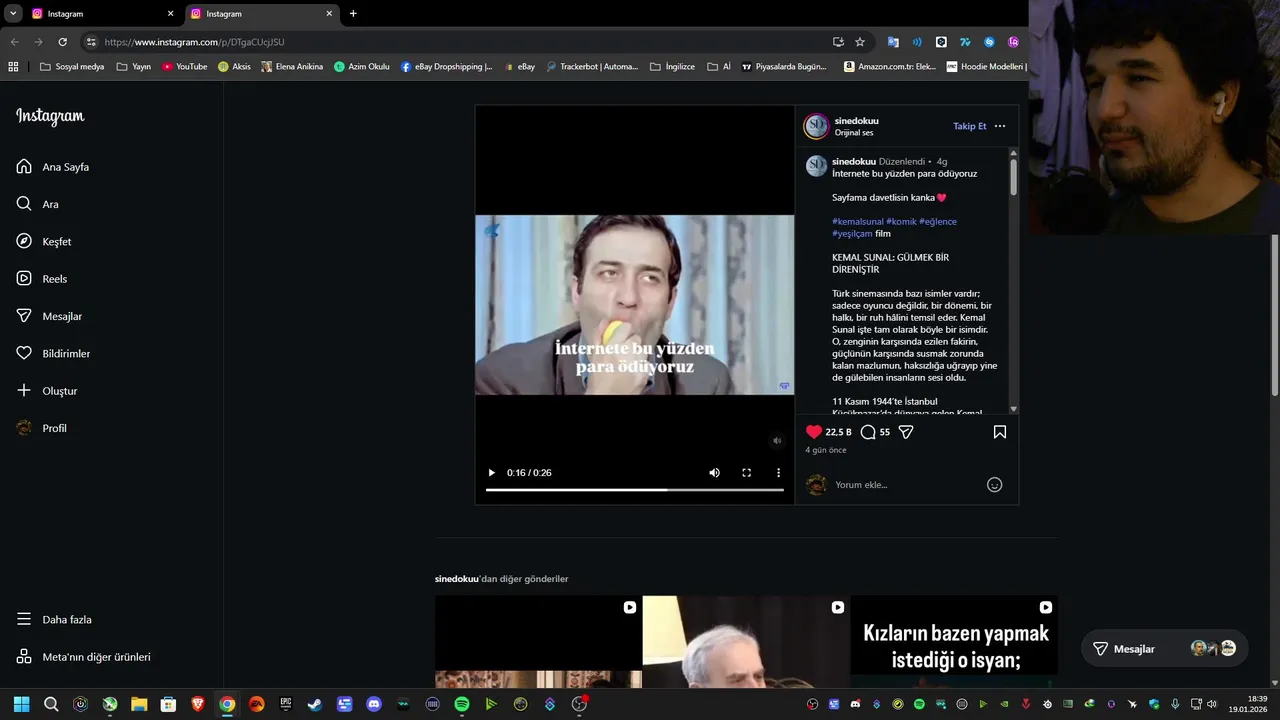Image resolution: width=1280 pixels, height=720 pixels.
Task: Open the emoji picker in the comment box
Action: point(994,485)
